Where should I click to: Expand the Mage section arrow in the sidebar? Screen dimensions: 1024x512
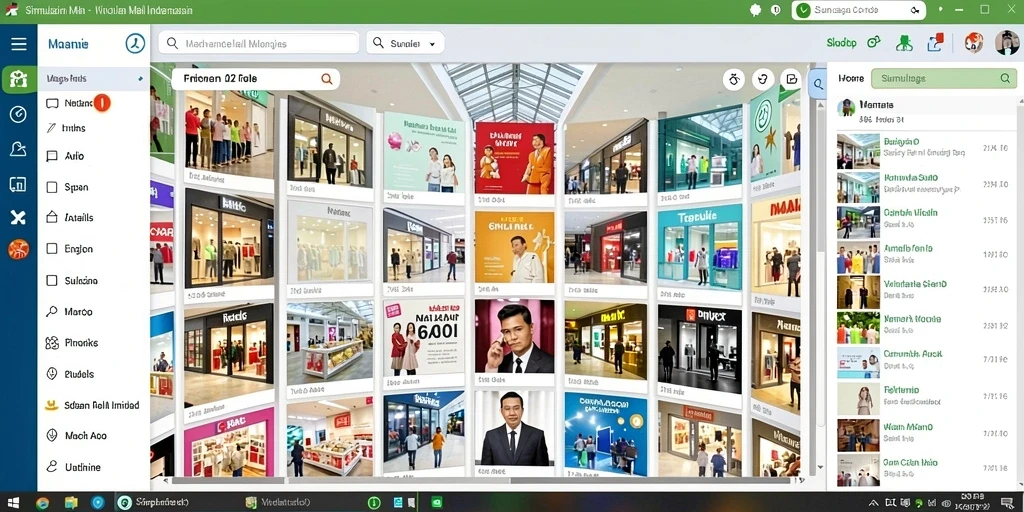click(140, 79)
